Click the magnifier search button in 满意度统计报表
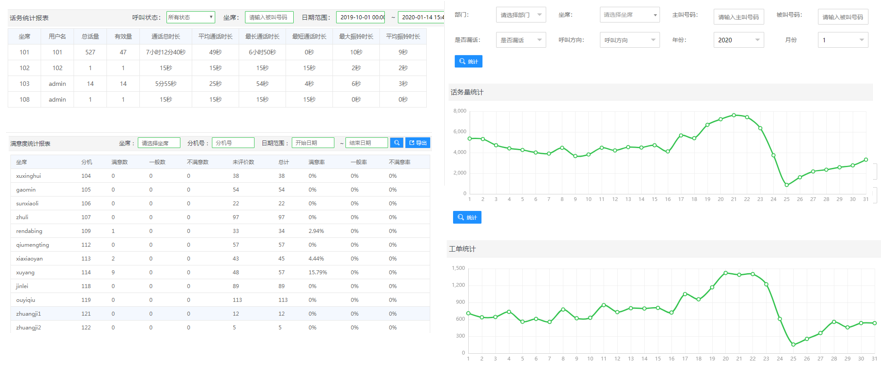887x368 pixels. [x=397, y=143]
